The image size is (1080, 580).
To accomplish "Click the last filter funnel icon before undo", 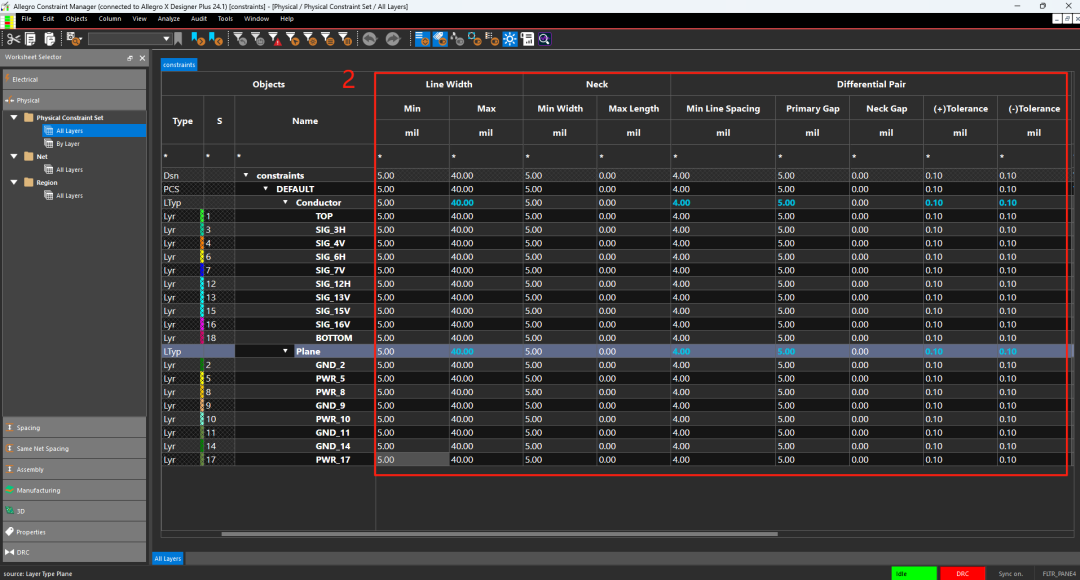I will click(x=345, y=39).
